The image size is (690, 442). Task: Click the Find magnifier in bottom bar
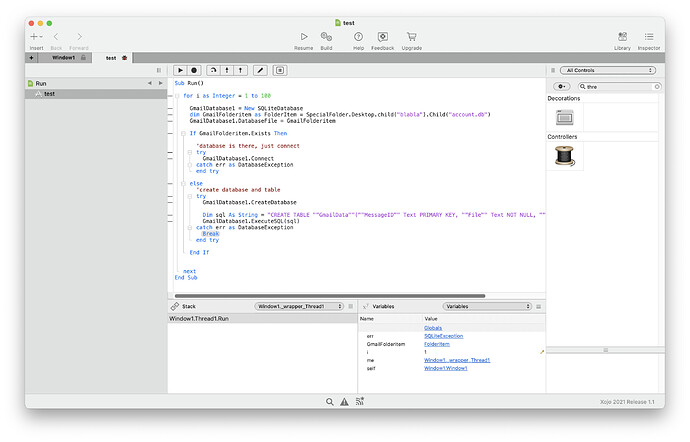[x=329, y=402]
